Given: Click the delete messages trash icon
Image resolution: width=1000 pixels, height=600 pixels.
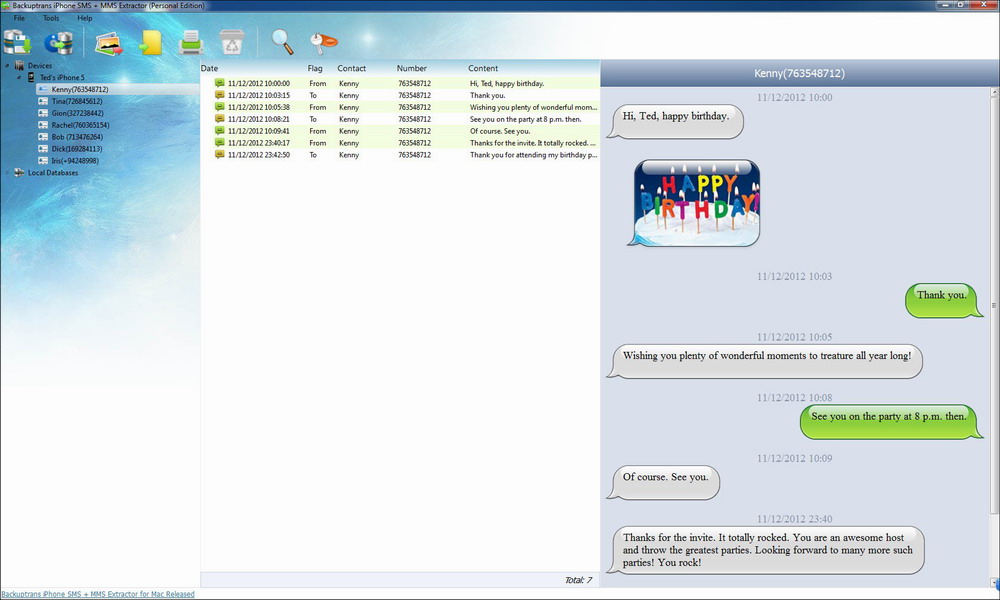Looking at the screenshot, I should click(232, 41).
